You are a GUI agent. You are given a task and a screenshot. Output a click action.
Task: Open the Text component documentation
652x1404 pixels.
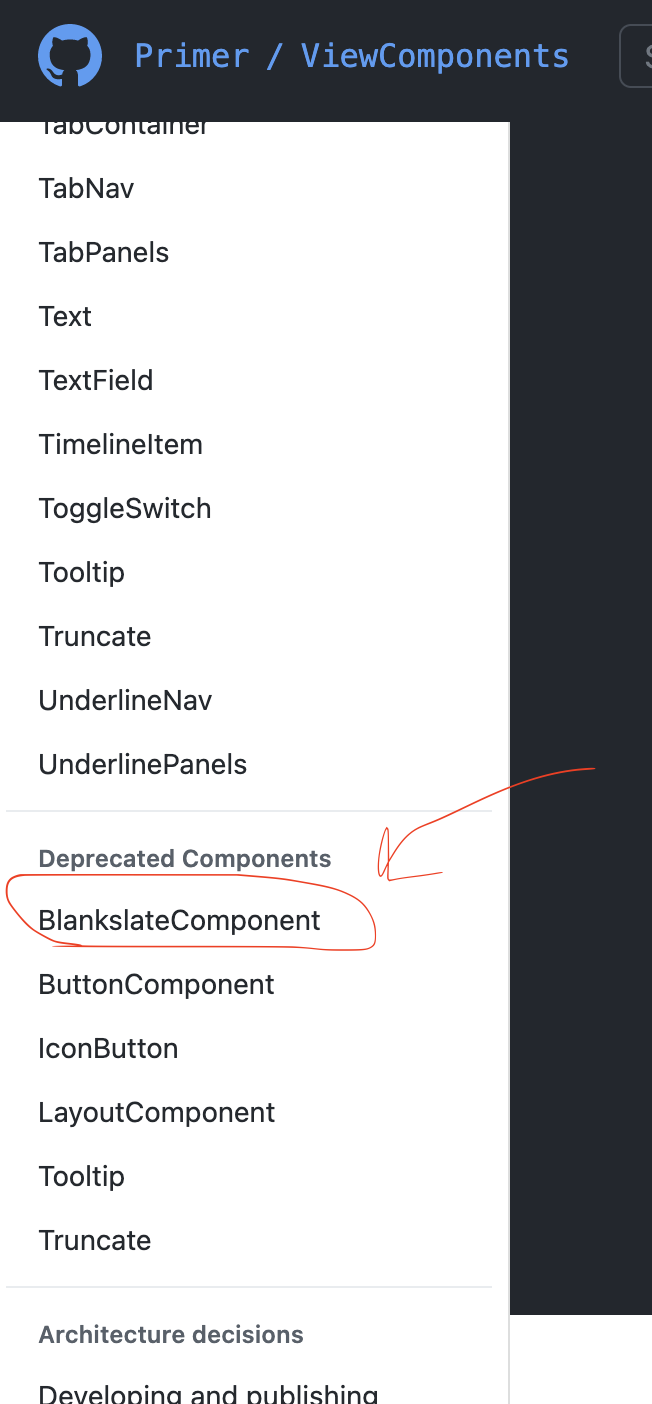(65, 316)
